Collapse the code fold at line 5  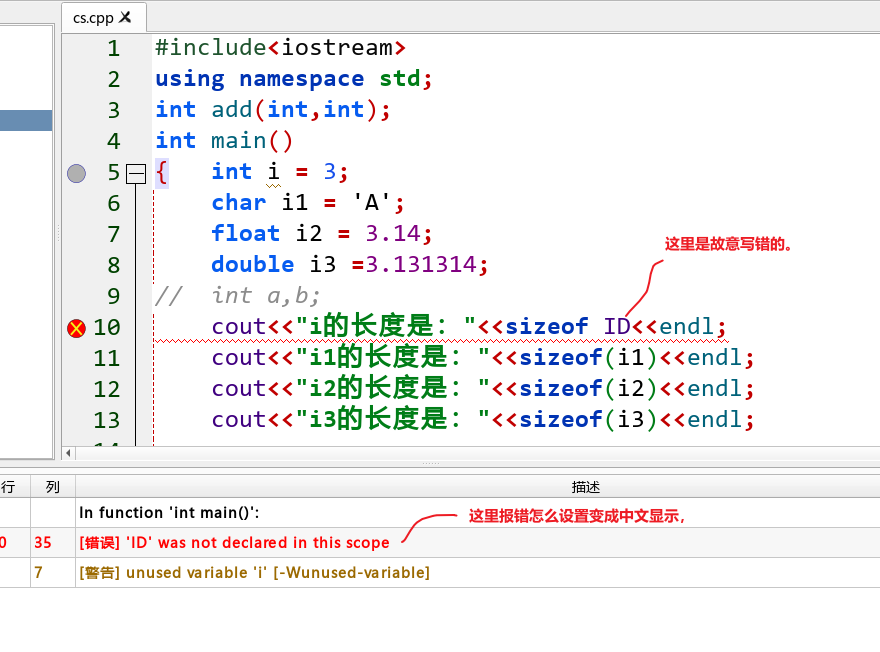coord(136,173)
